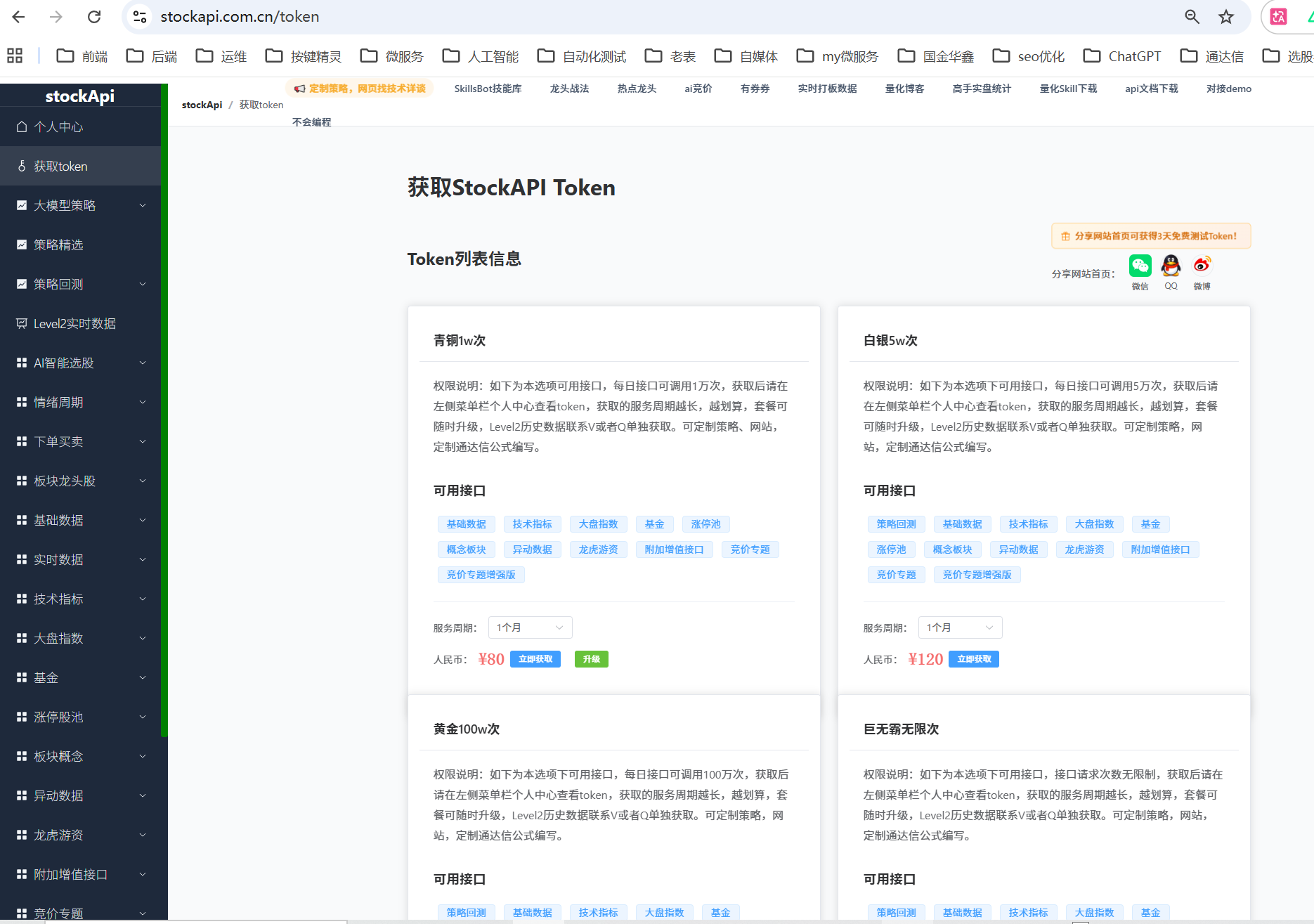Expand the 技术指标 sidebar menu
Viewport: 1314px width, 924px height.
80,599
